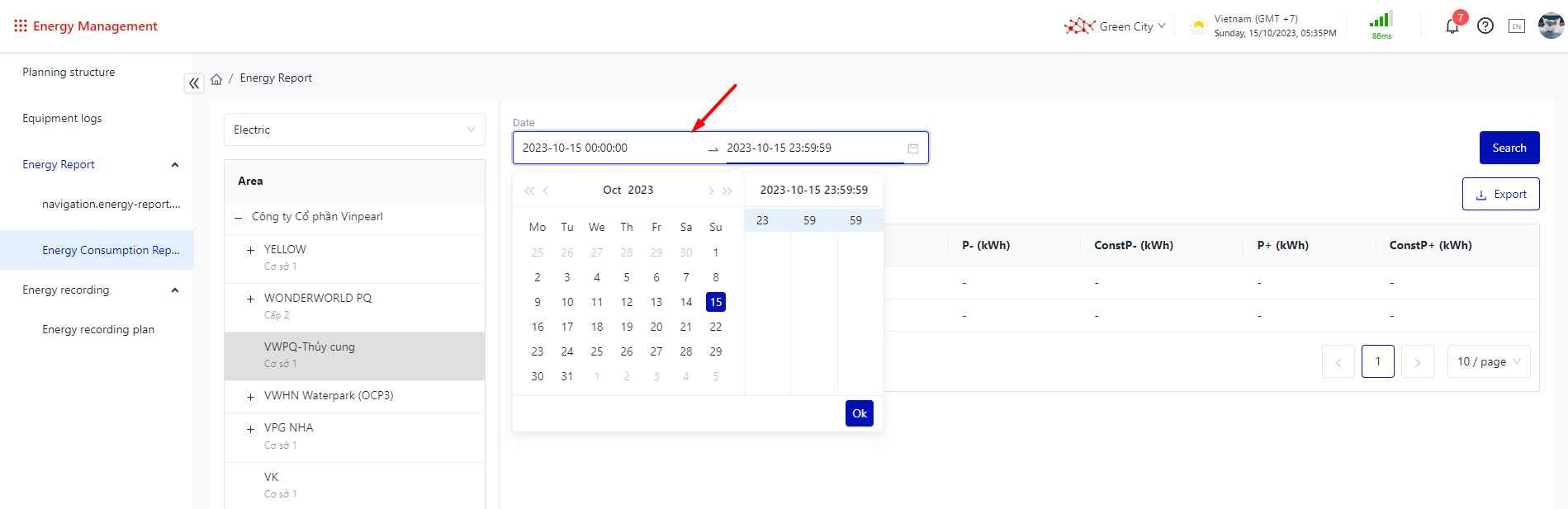
Task: Click the help question mark icon
Action: (1485, 26)
